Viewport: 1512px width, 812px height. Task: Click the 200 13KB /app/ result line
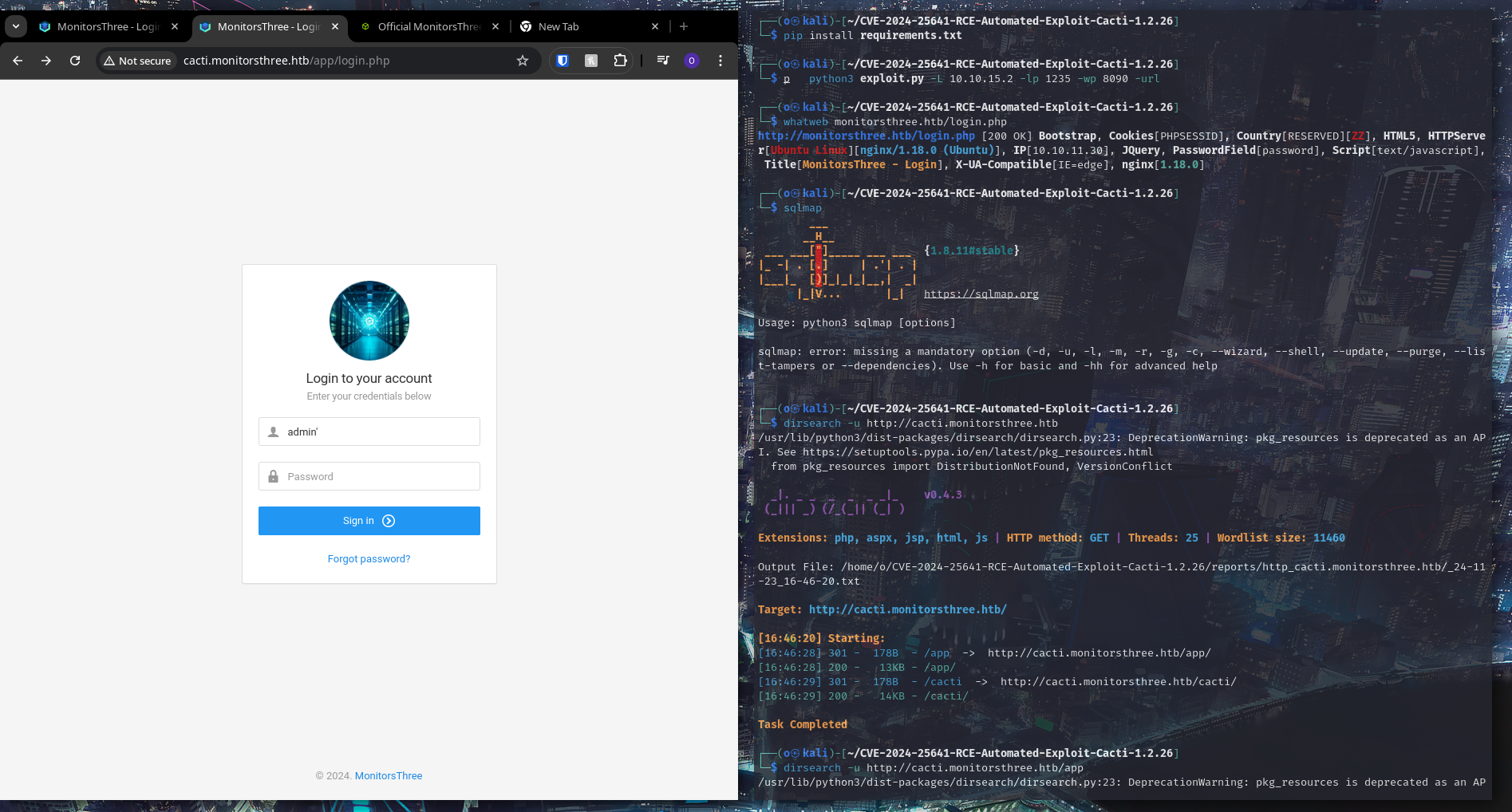tap(857, 668)
